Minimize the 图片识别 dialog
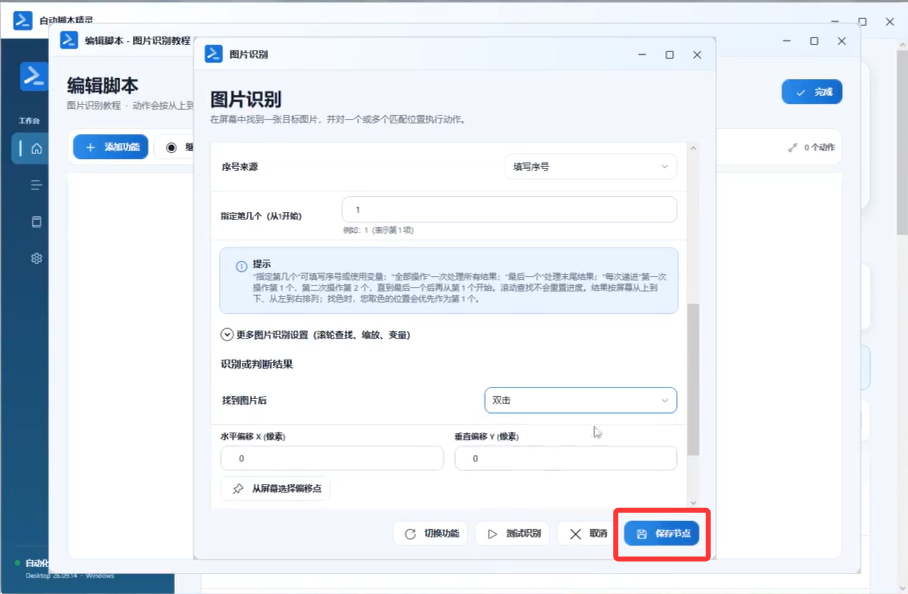 tap(642, 54)
